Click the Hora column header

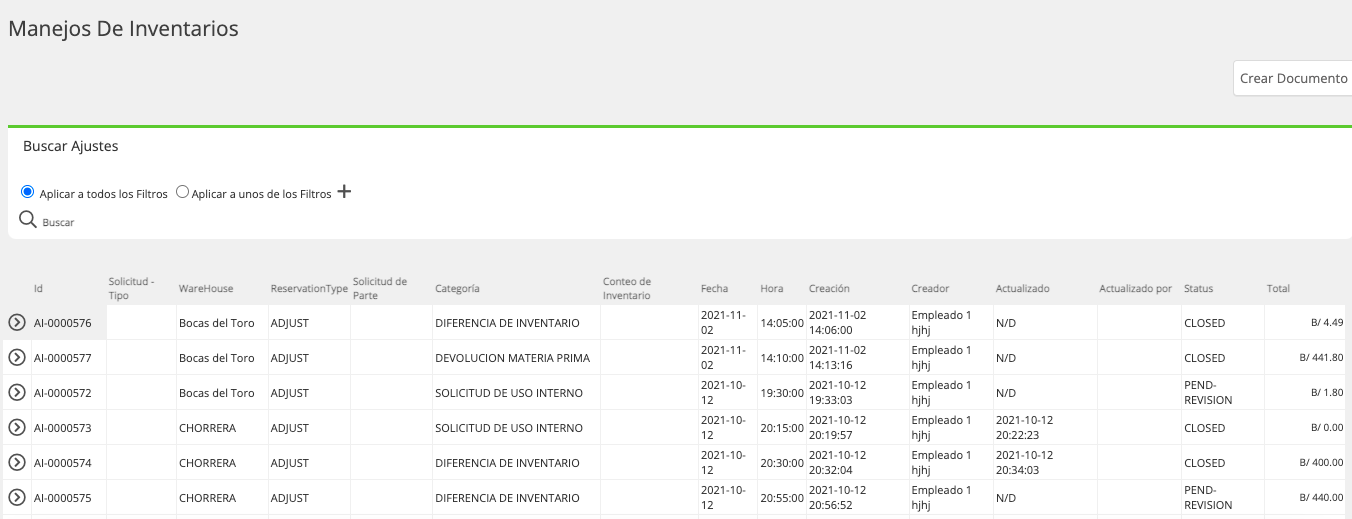(x=771, y=288)
